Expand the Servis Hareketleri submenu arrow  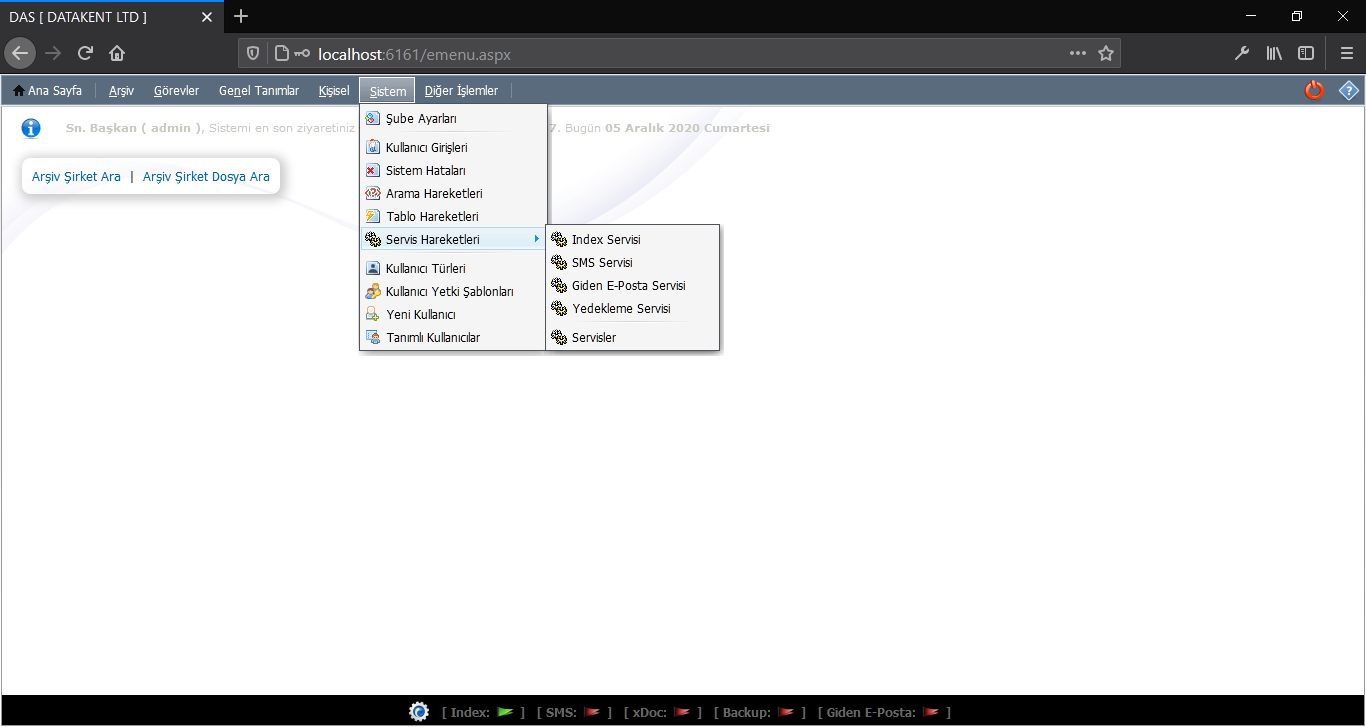537,239
